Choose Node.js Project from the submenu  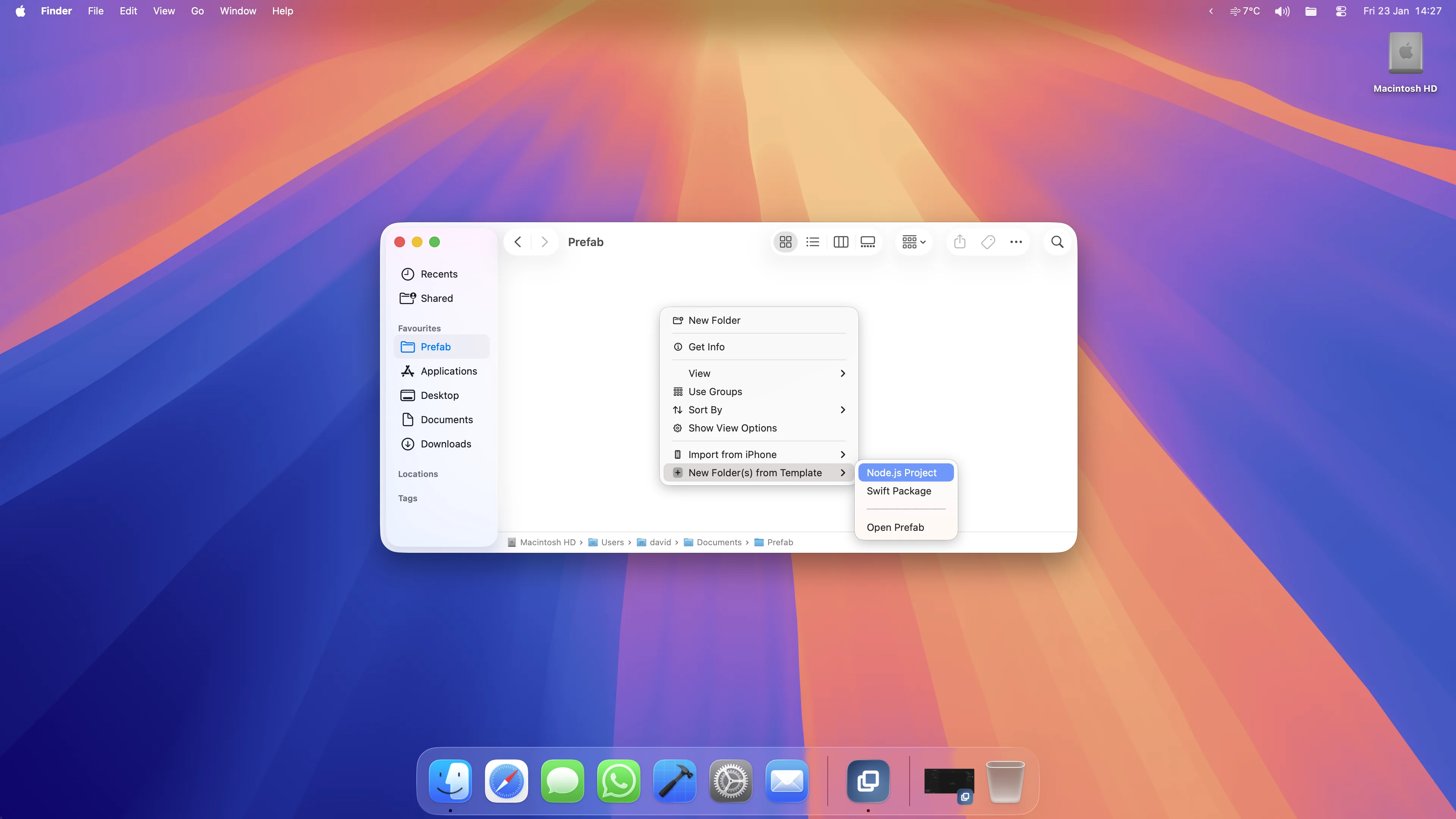[902, 472]
